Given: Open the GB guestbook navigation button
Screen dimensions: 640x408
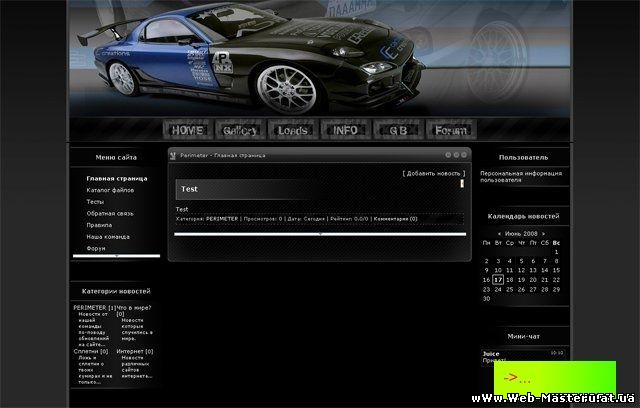Looking at the screenshot, I should point(398,130).
